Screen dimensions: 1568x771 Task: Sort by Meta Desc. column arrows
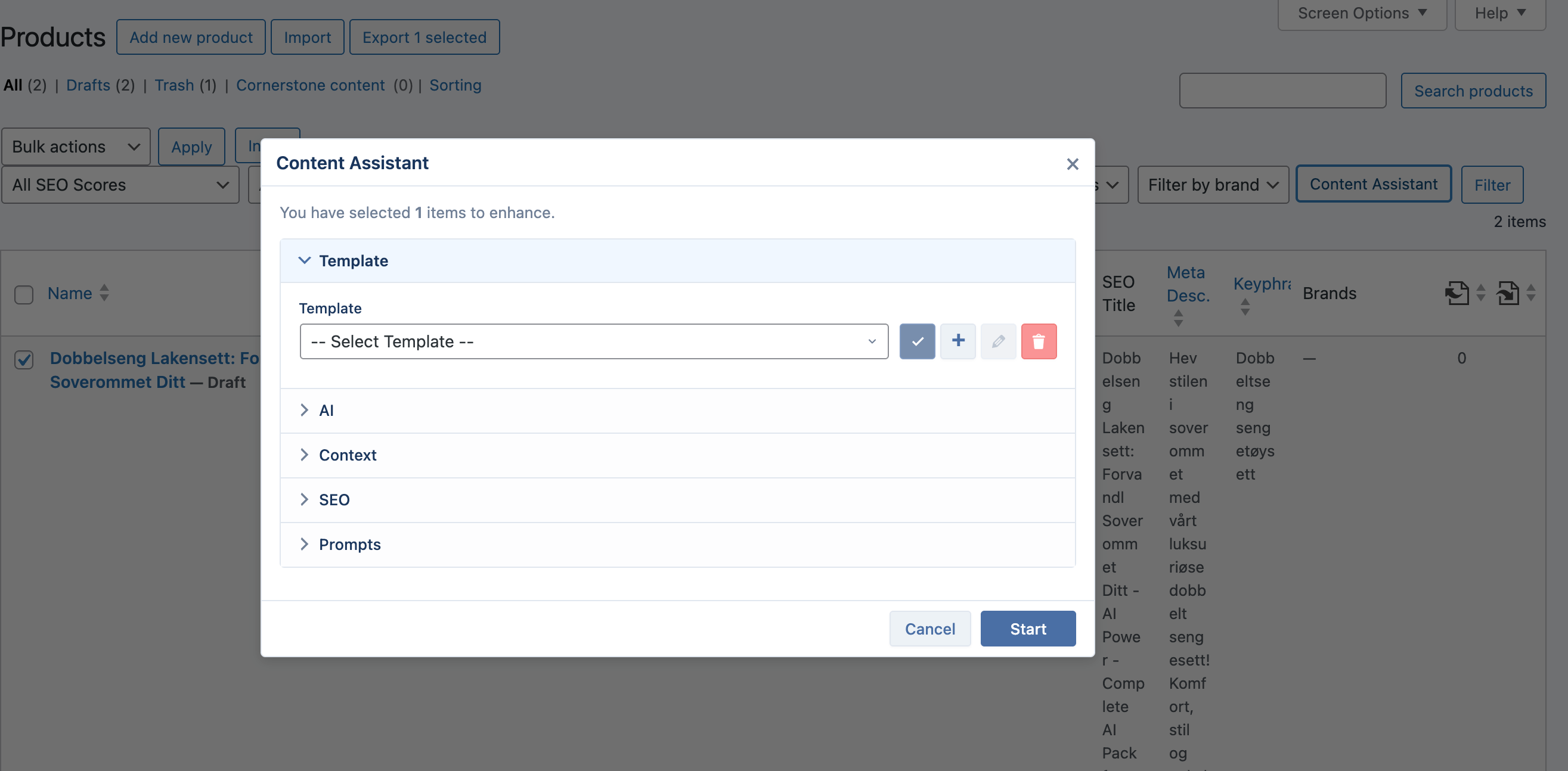pos(1179,318)
